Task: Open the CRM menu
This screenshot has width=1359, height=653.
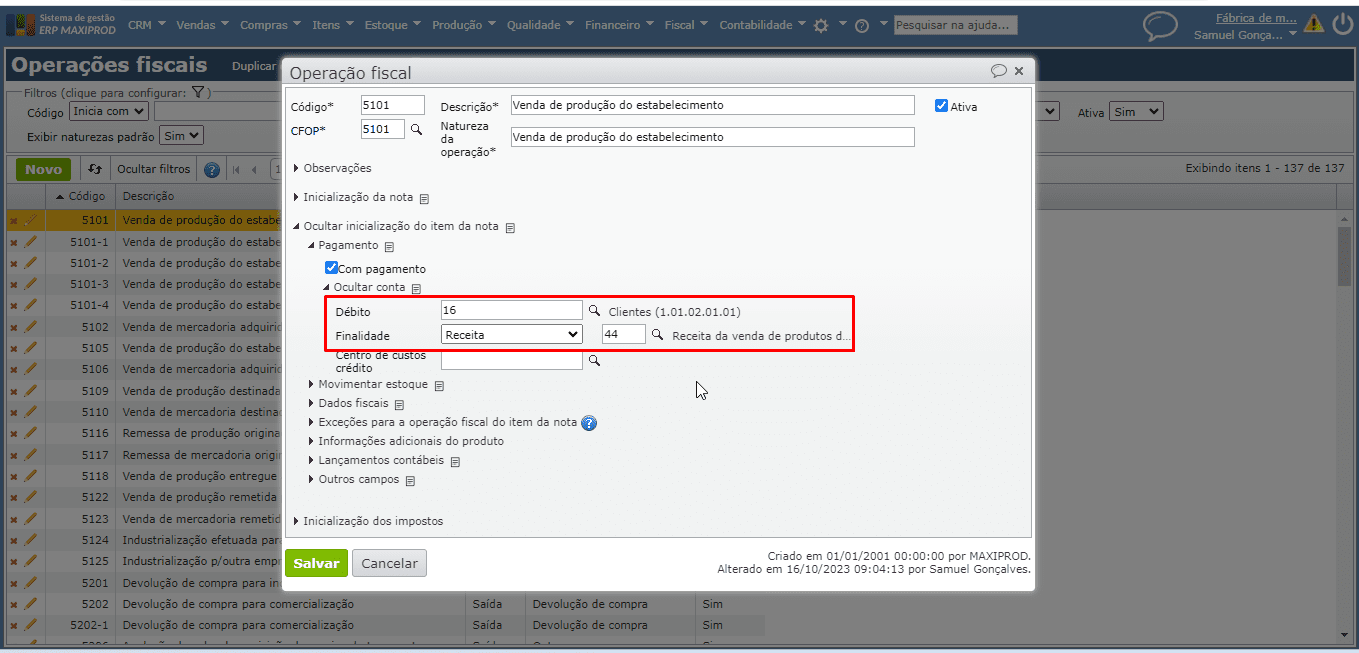Action: click(146, 25)
